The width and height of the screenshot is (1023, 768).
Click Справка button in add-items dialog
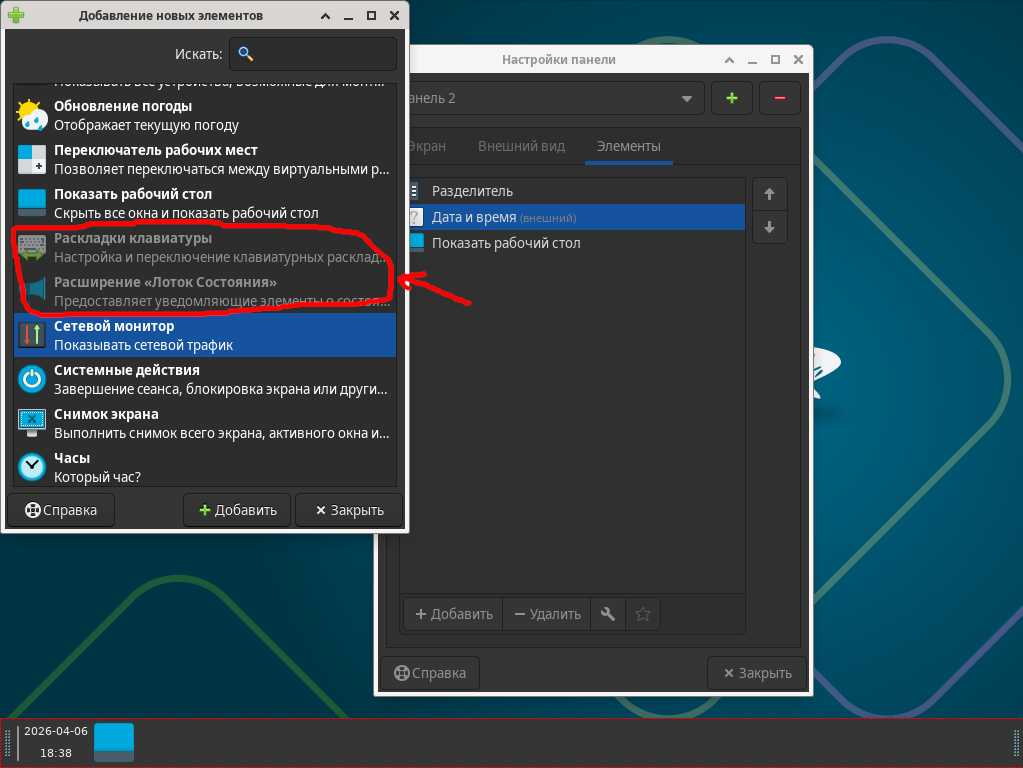tap(61, 510)
